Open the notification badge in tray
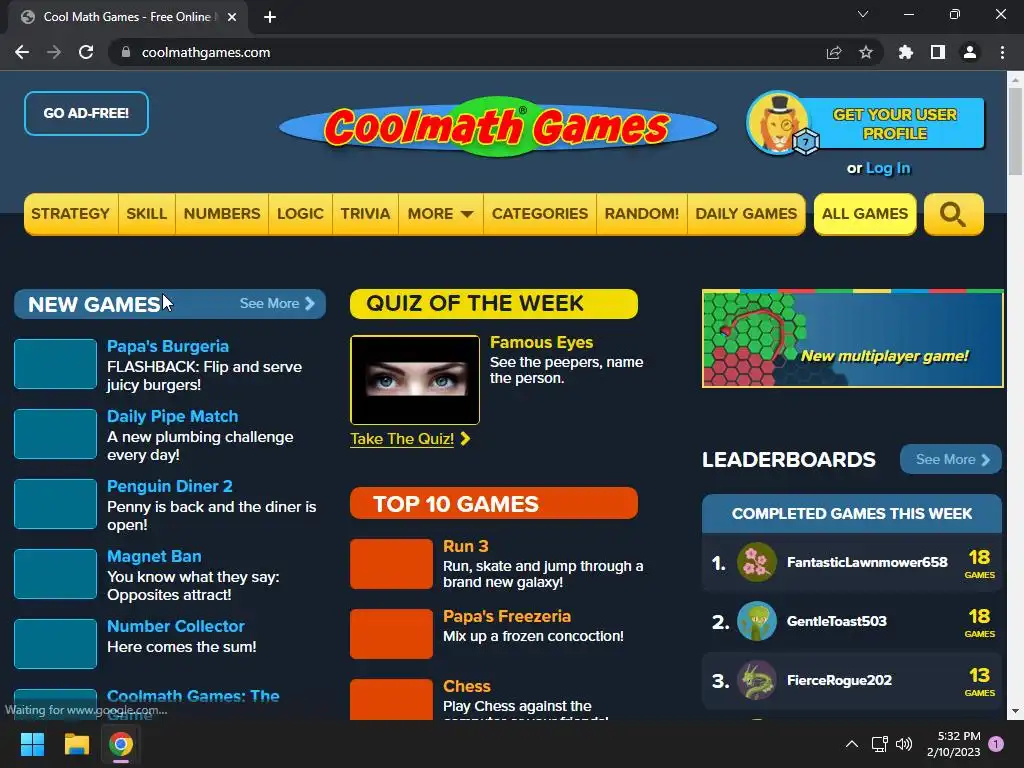Screen dimensions: 1024x768 point(996,744)
